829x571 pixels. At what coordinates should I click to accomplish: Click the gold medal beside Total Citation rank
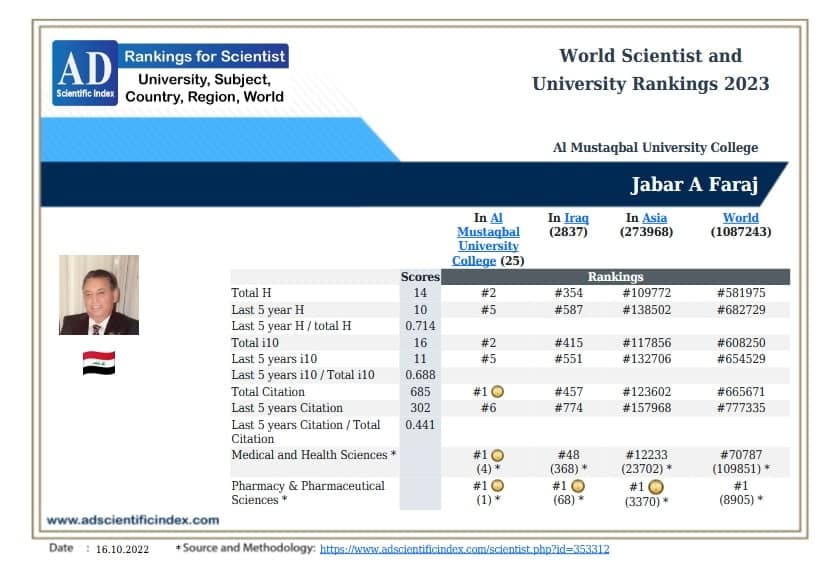pyautogui.click(x=498, y=392)
